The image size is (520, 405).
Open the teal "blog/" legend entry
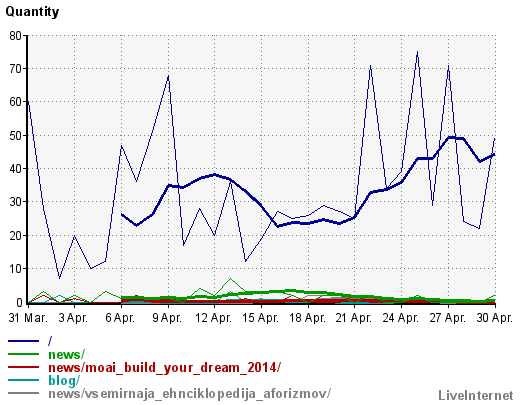[64, 380]
